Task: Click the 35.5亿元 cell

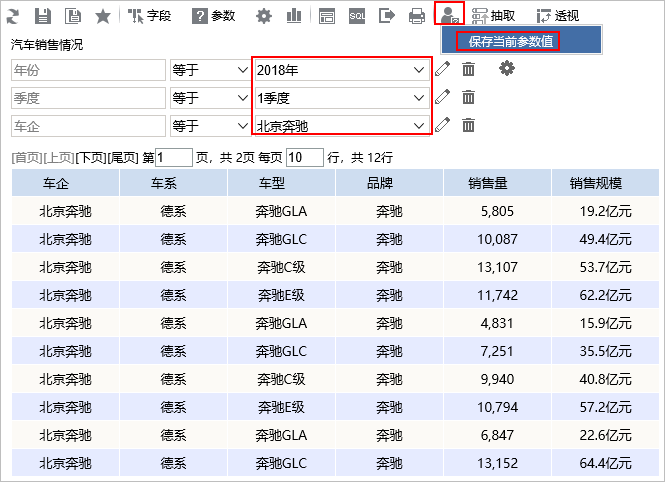Action: click(x=606, y=351)
